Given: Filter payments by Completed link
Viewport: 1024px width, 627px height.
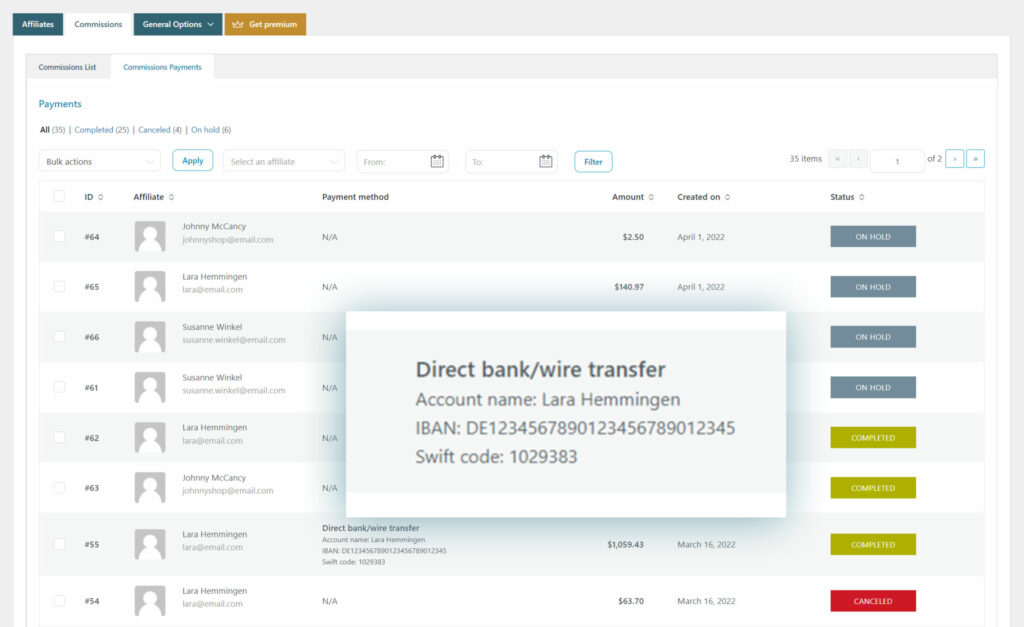Looking at the screenshot, I should point(94,130).
